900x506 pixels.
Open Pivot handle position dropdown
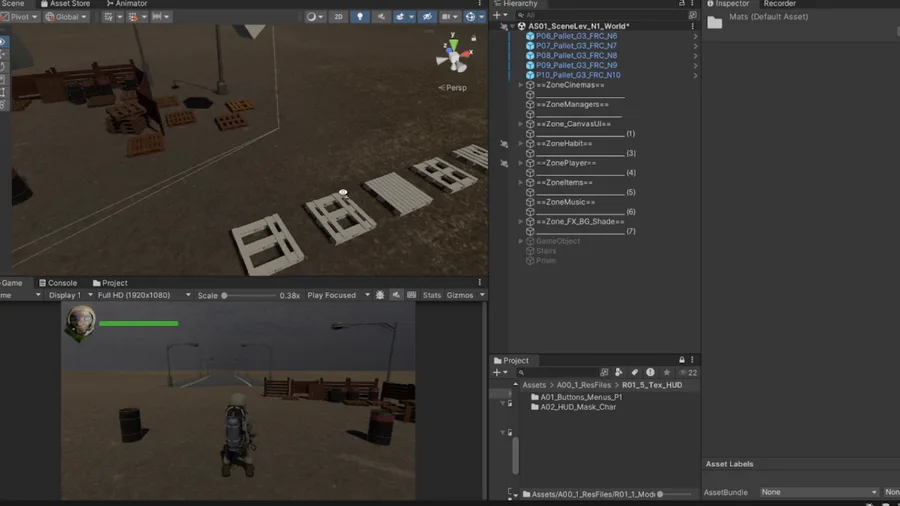click(20, 17)
